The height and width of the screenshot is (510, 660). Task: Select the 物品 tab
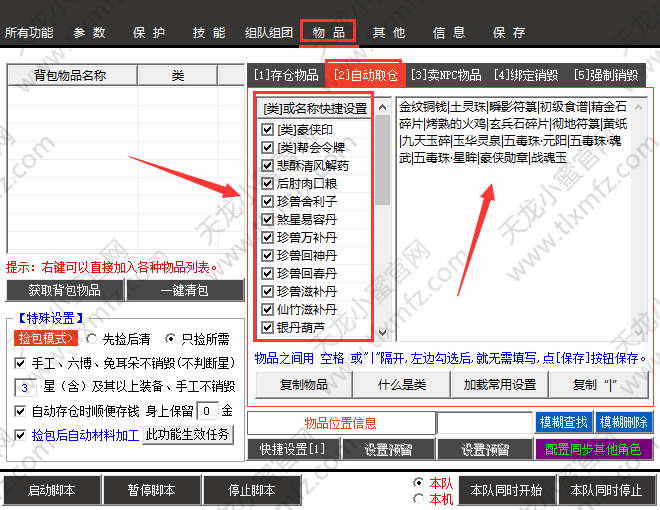tap(328, 32)
